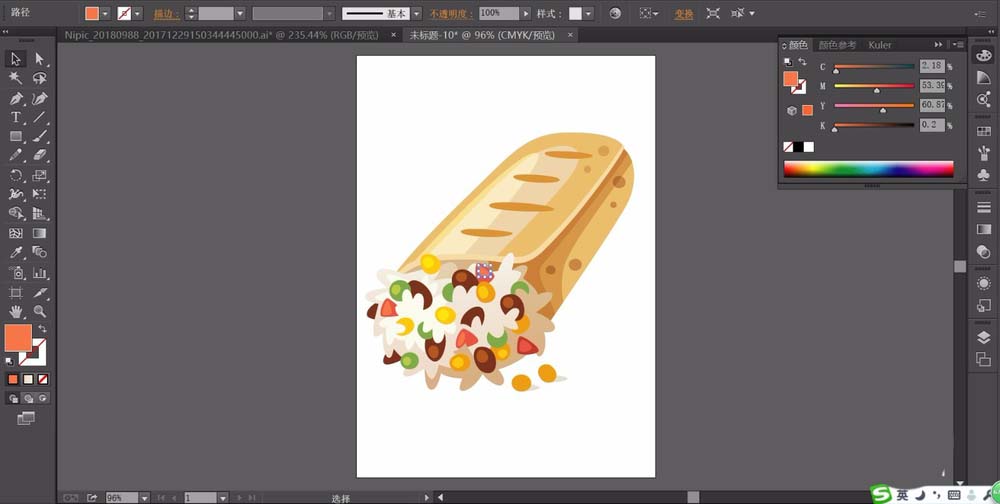Open the 样式 graphic style dropdown

click(x=589, y=13)
